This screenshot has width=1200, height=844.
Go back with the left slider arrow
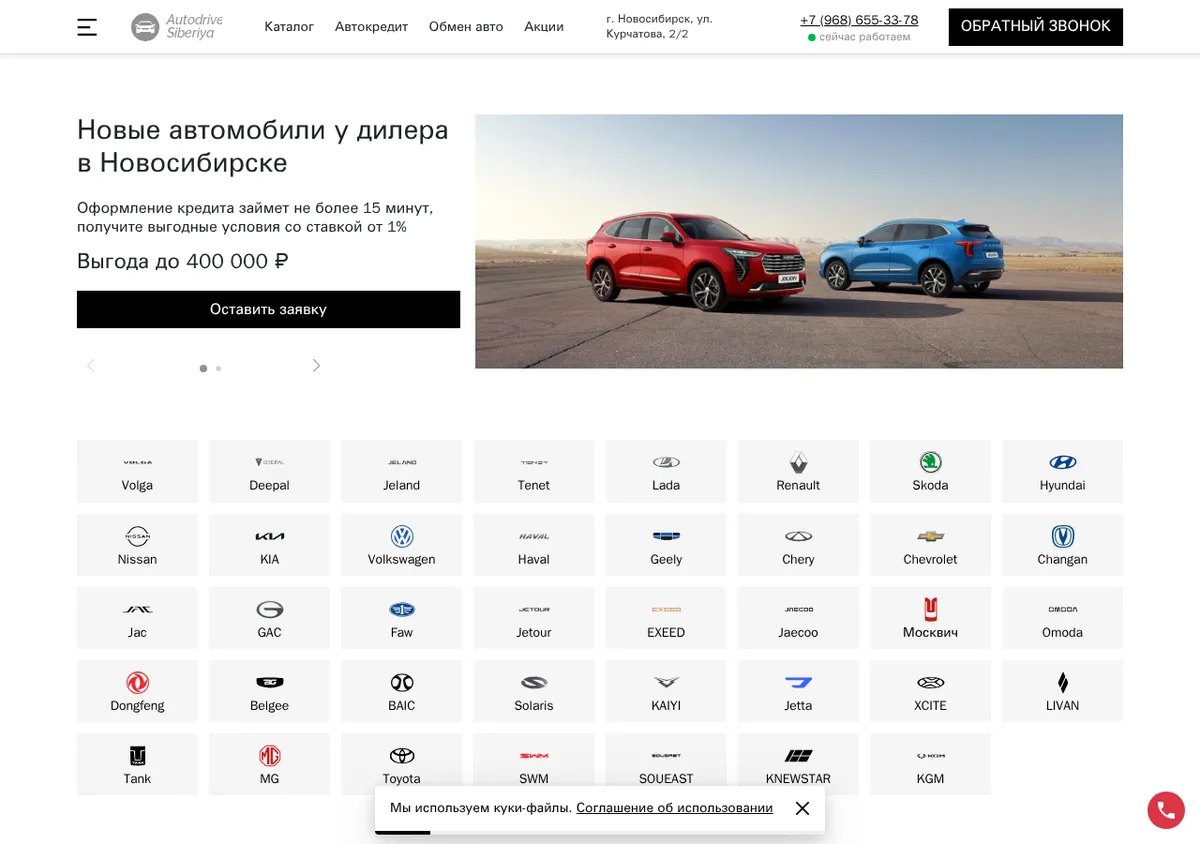[x=91, y=366]
